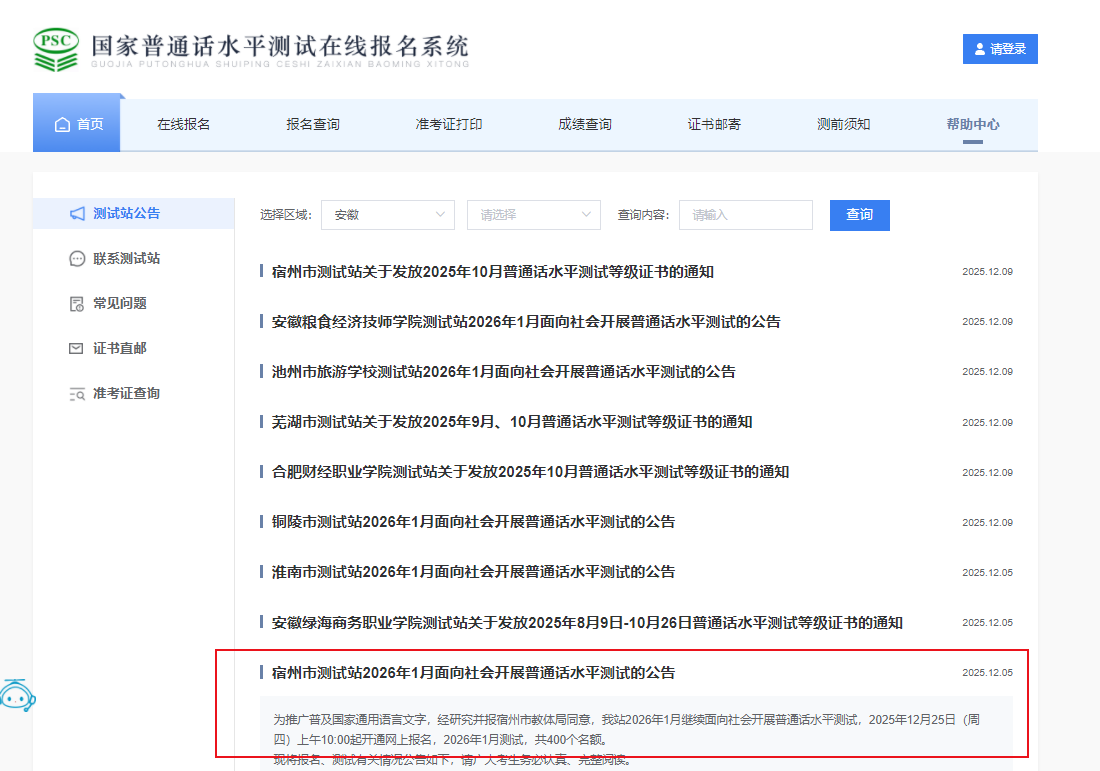
Task: Open 池州市旅游学校测试站 announcement link
Action: (503, 372)
